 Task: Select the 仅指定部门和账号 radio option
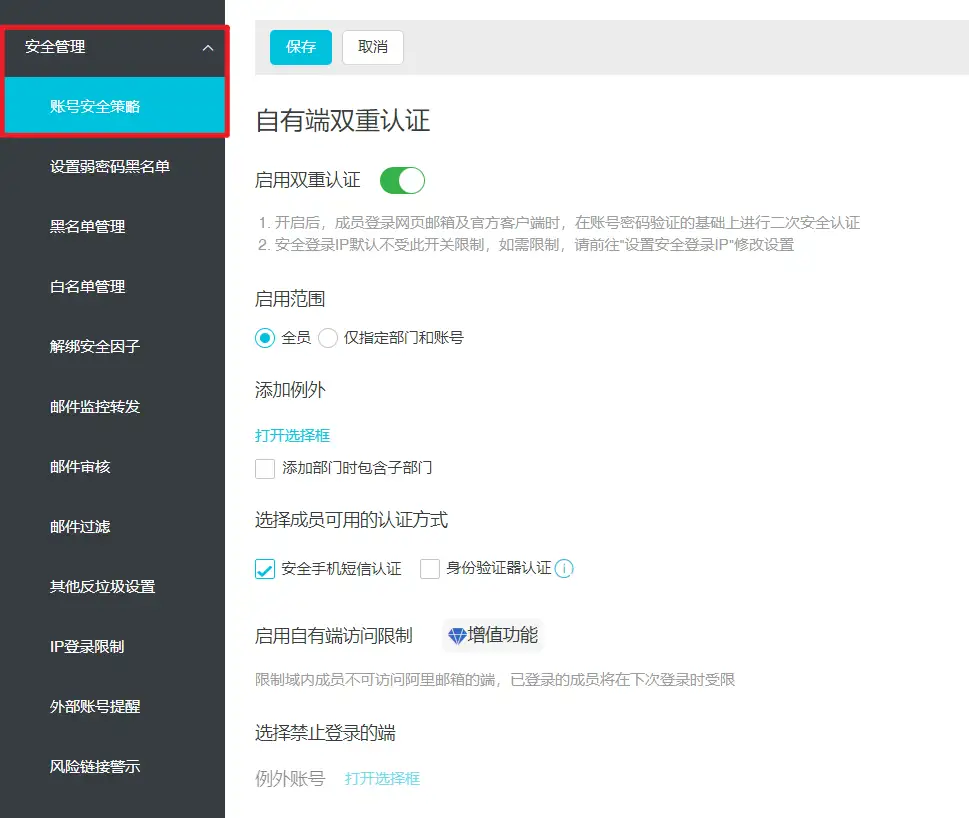tap(328, 338)
